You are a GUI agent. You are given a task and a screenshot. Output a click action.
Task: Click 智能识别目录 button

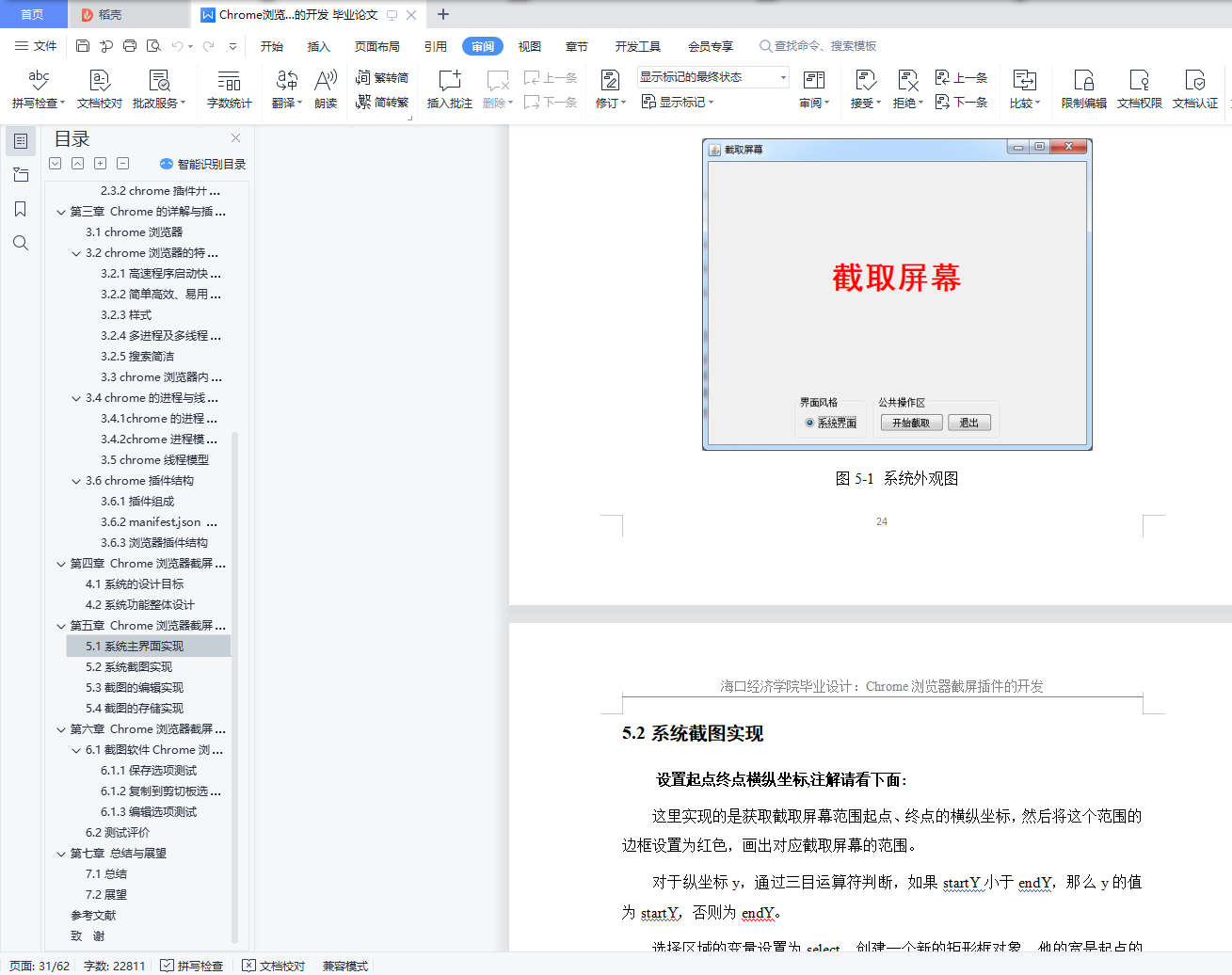pyautogui.click(x=203, y=164)
